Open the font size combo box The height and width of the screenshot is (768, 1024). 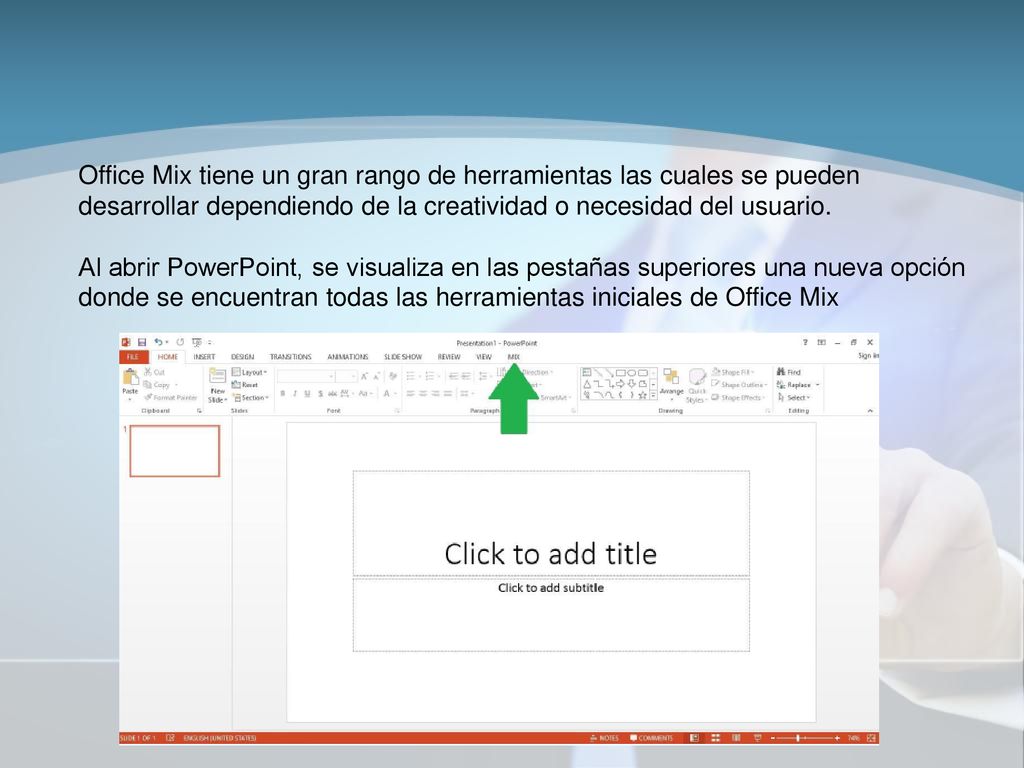[346, 376]
